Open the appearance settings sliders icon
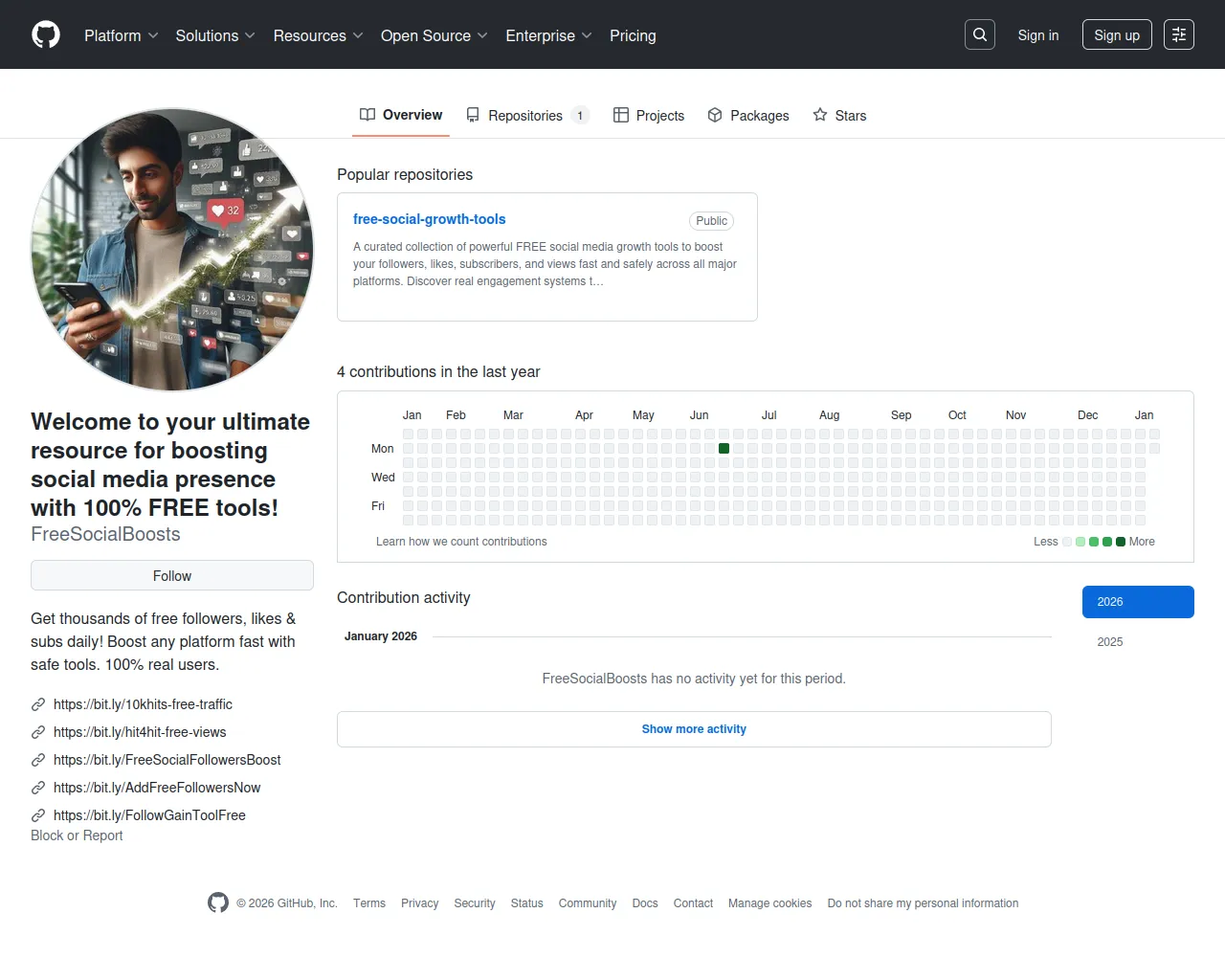This screenshot has height=980, width=1225. click(x=1179, y=34)
